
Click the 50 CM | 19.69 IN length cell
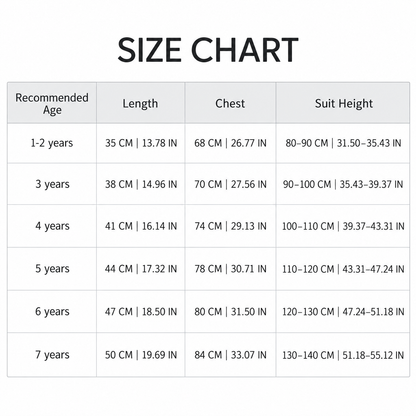click(x=141, y=355)
